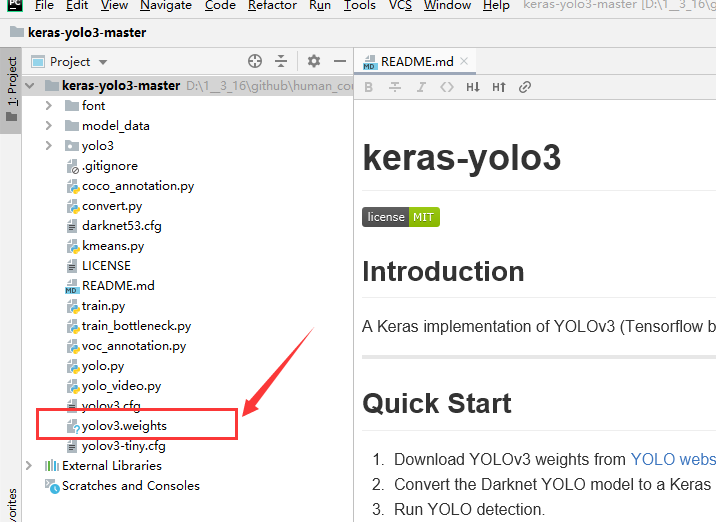The image size is (716, 522).
Task: Click the collapse all icon in Project panel
Action: 281,61
